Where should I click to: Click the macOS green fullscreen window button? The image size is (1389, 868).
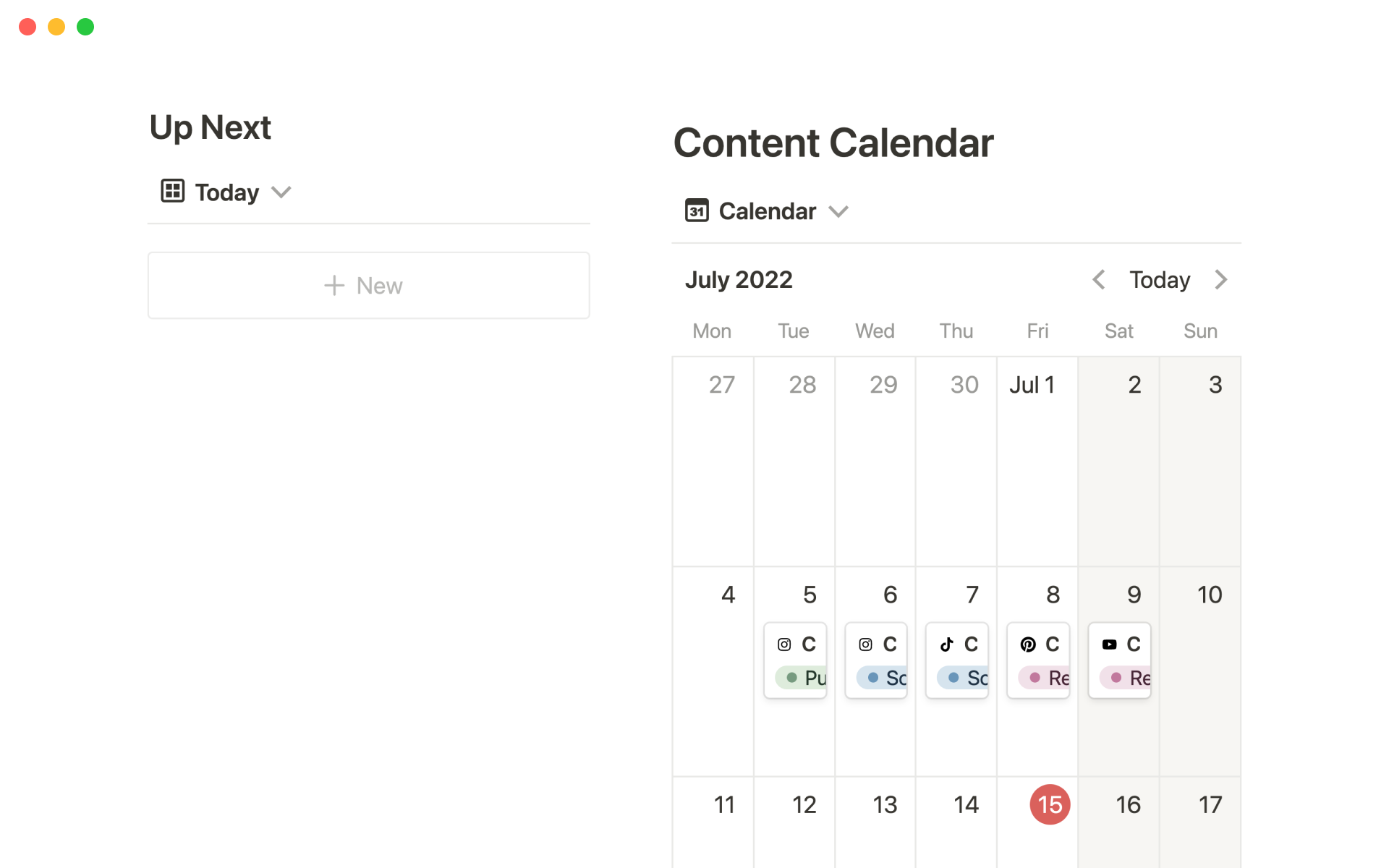point(85,27)
